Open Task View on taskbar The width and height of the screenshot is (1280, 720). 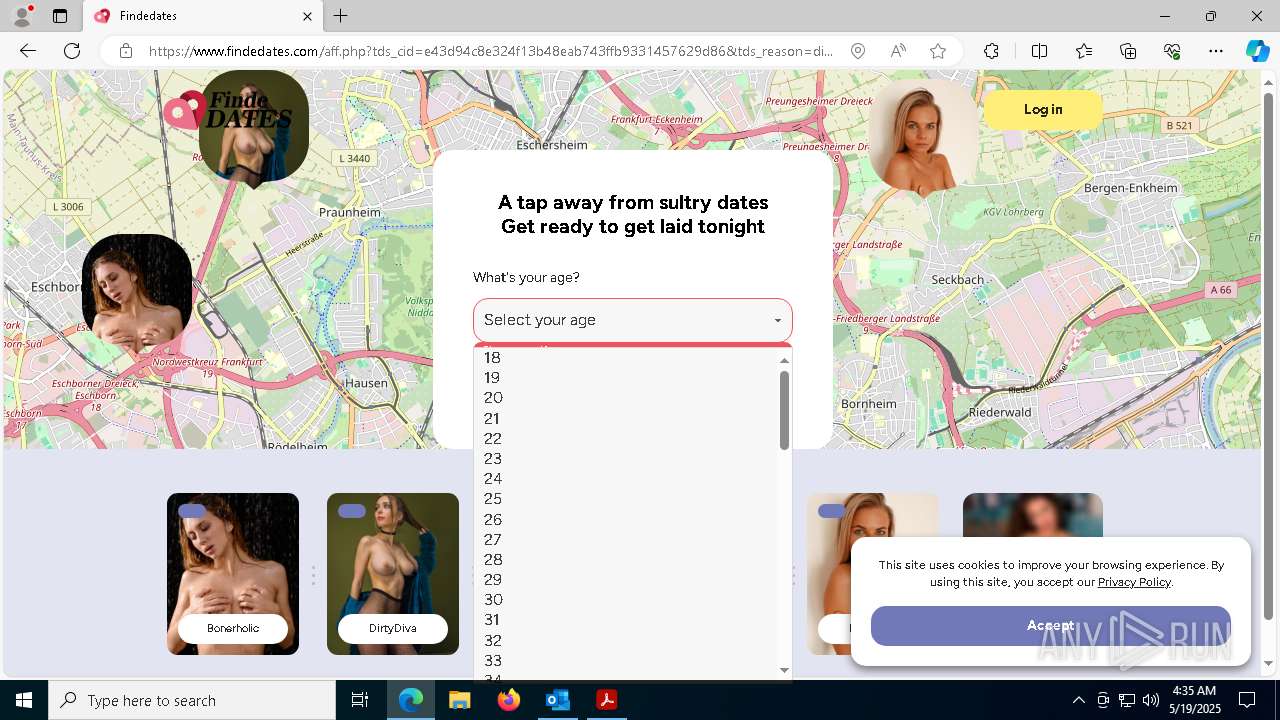click(x=360, y=700)
